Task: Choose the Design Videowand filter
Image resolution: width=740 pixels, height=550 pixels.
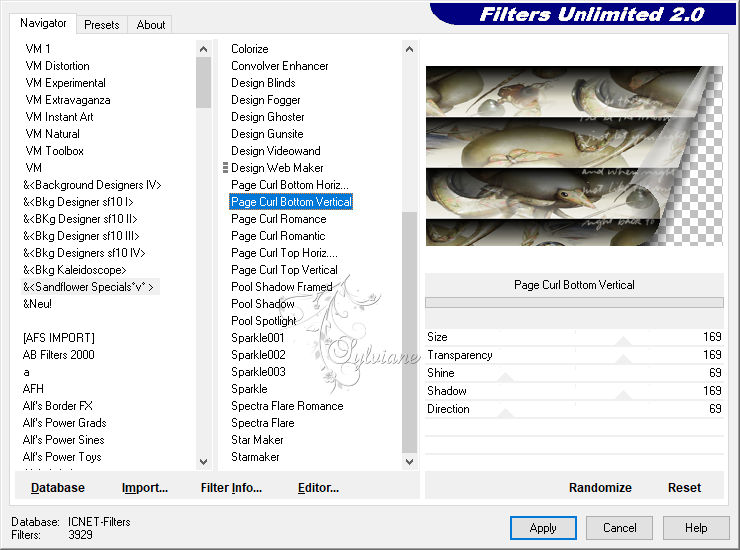Action: pos(276,151)
